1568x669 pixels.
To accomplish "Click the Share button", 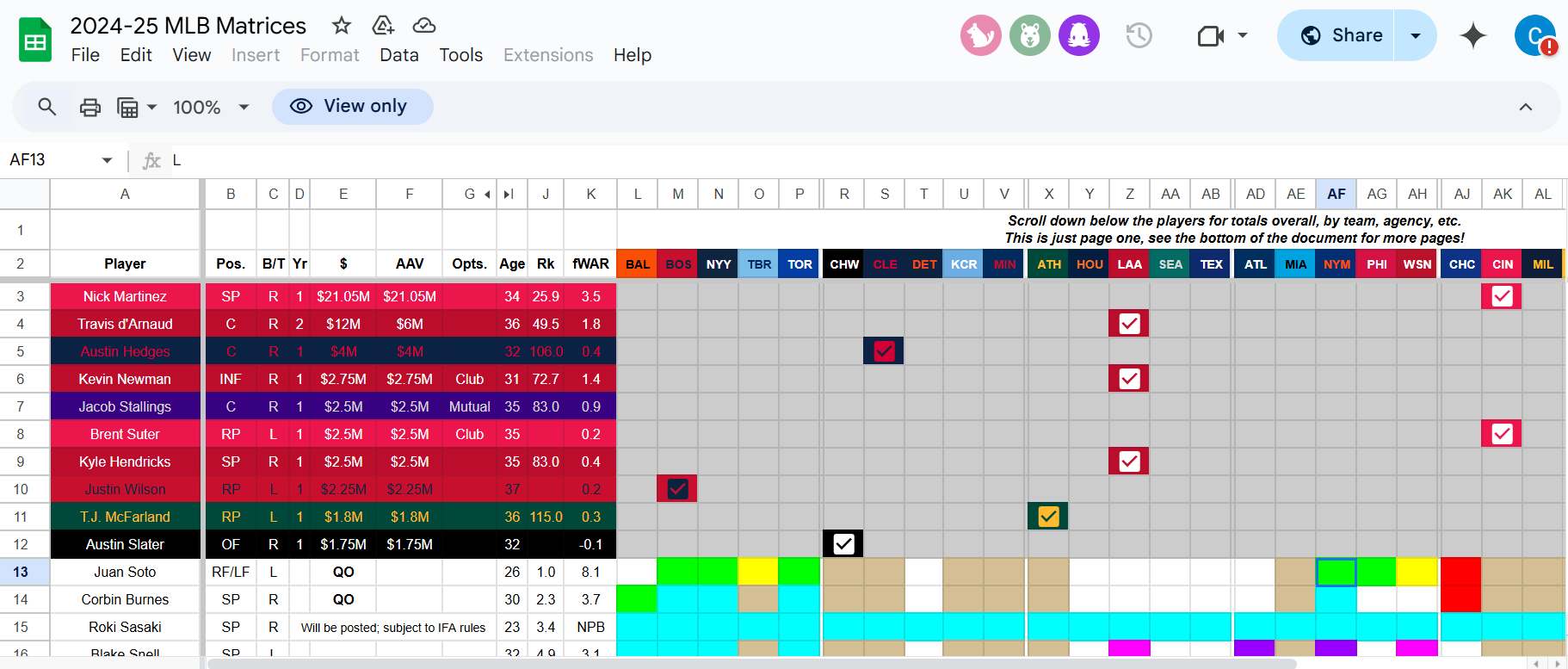I will [1337, 35].
